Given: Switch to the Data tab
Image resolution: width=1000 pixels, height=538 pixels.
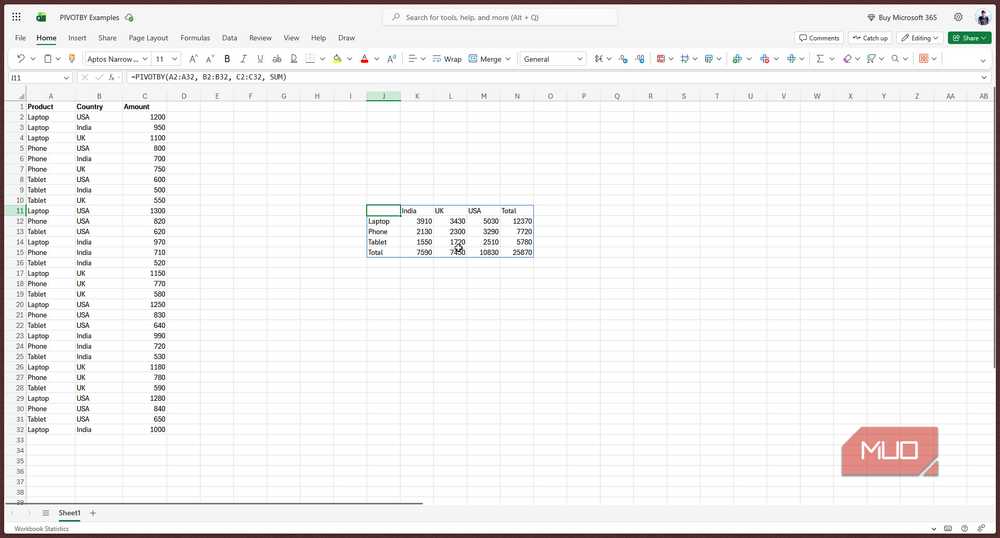Looking at the screenshot, I should click(x=230, y=38).
